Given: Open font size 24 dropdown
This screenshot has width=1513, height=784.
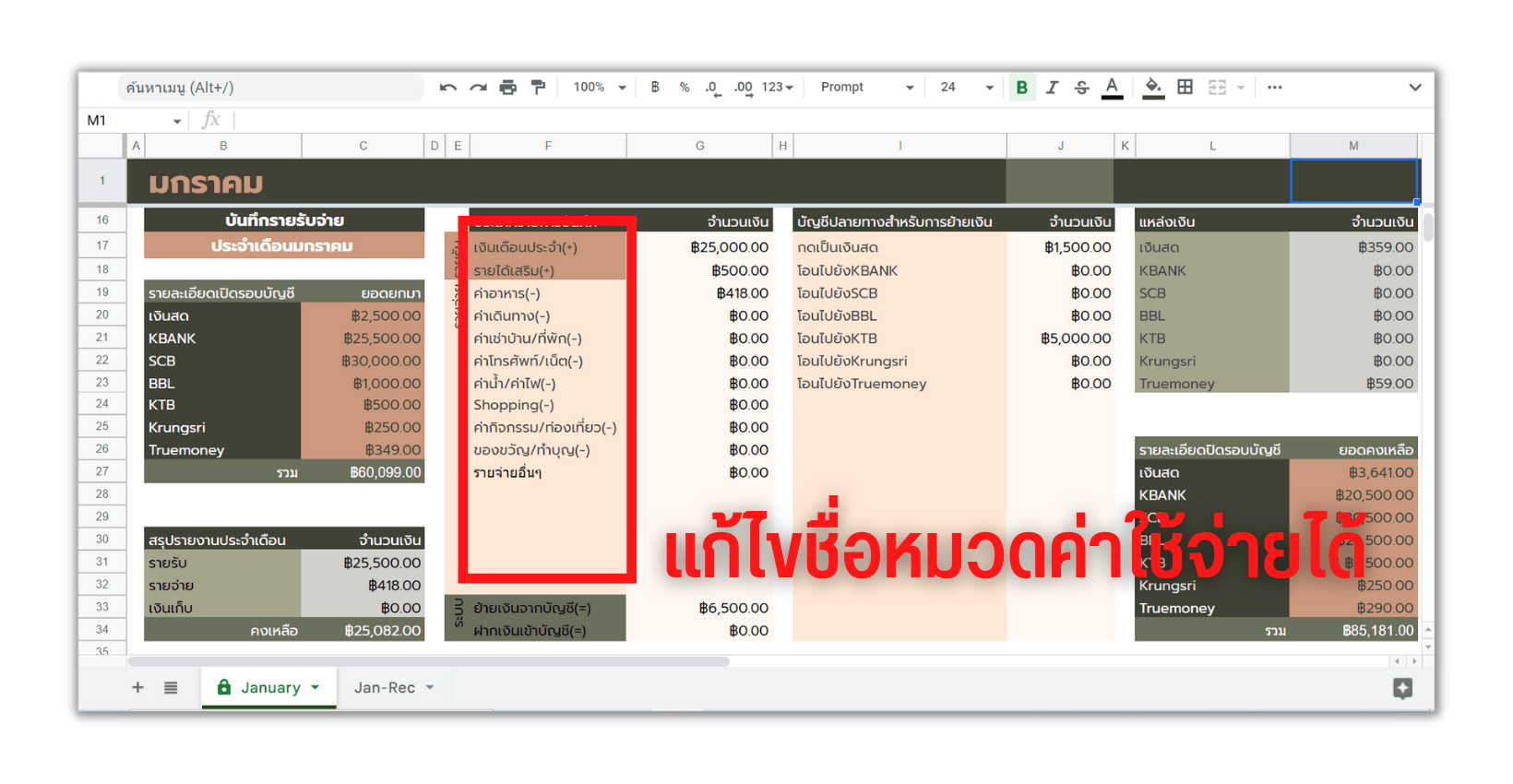Looking at the screenshot, I should tap(967, 88).
